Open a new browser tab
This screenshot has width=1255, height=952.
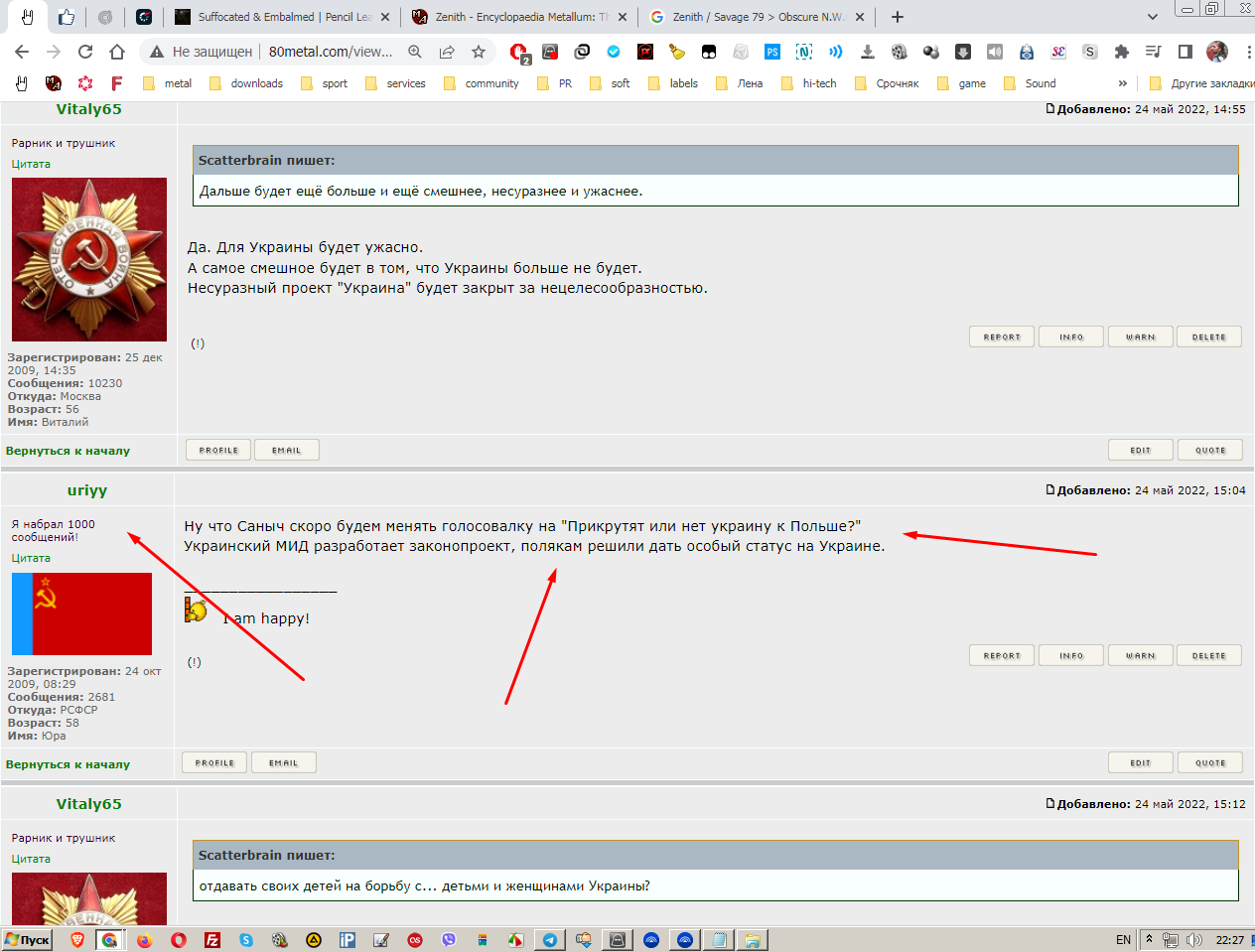tap(898, 17)
